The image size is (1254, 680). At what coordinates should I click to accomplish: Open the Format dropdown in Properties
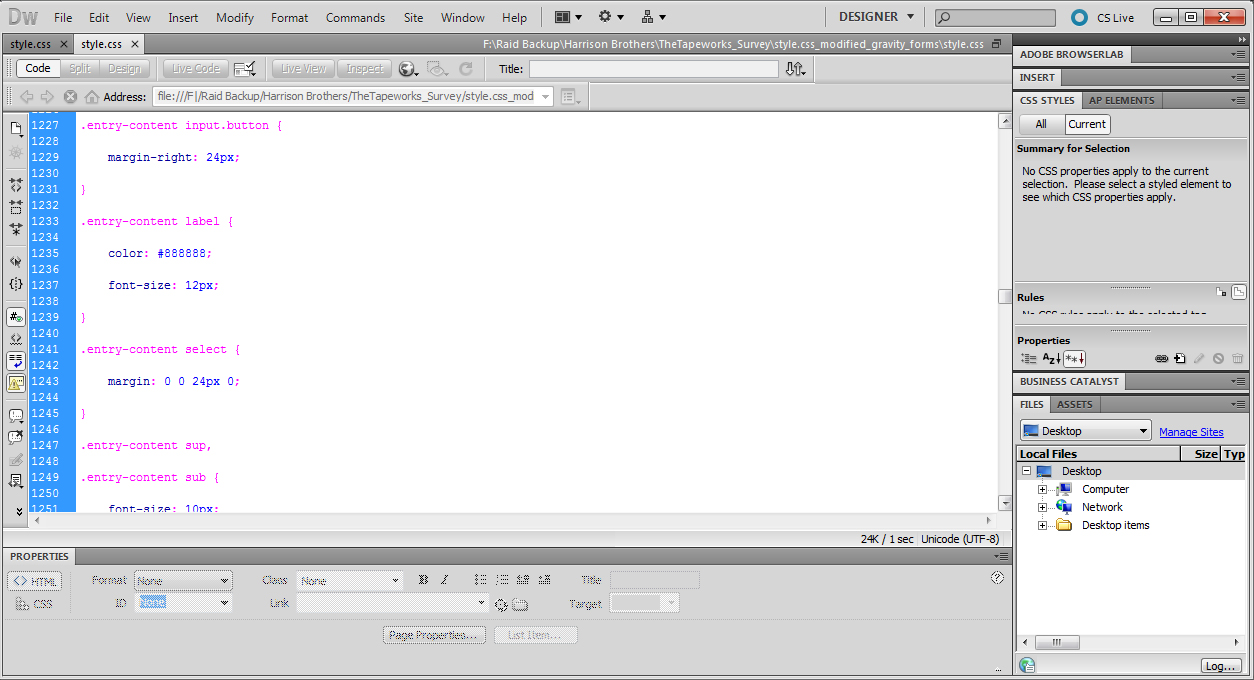(183, 580)
